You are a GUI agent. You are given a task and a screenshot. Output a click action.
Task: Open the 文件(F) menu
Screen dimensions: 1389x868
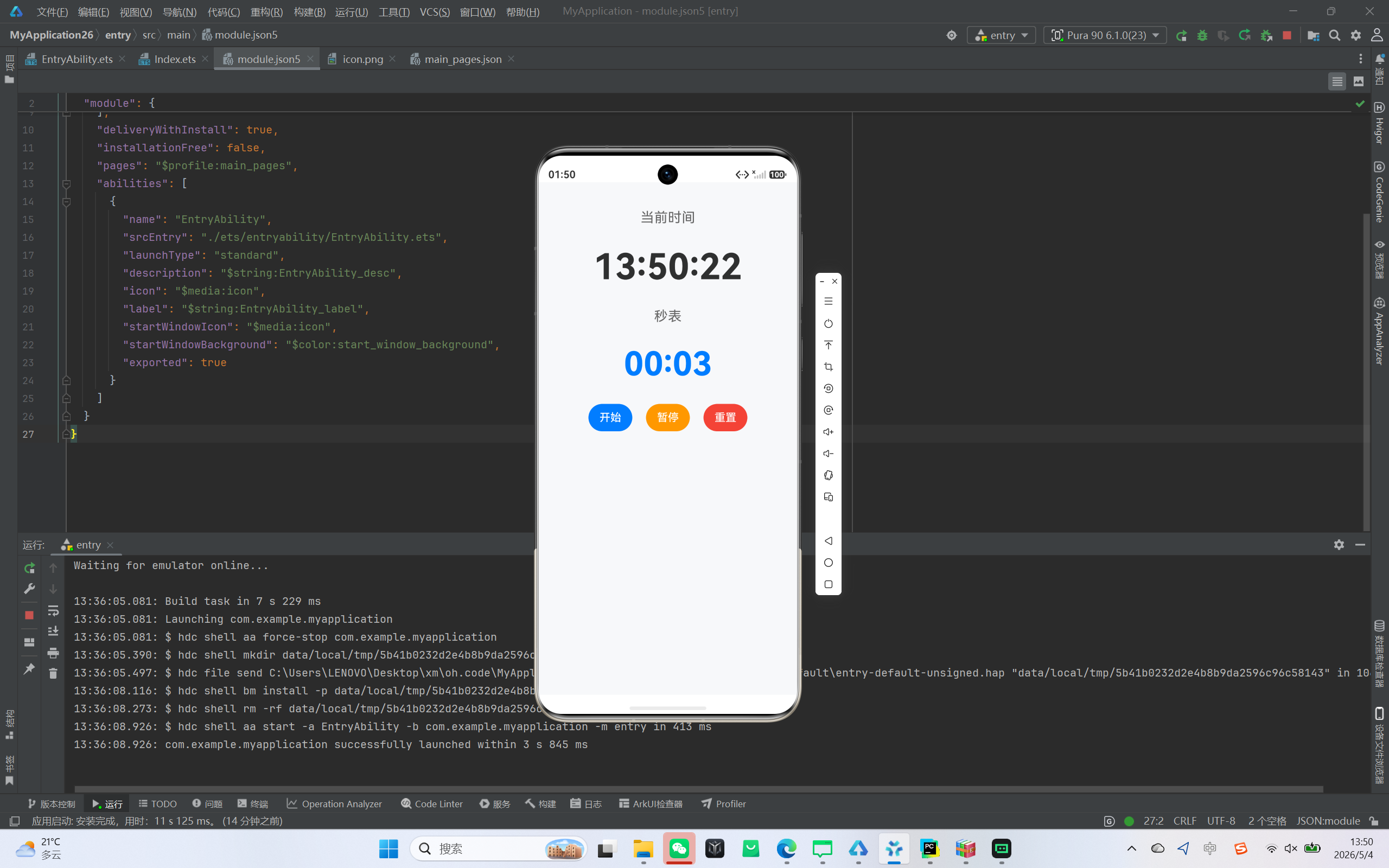tap(52, 12)
